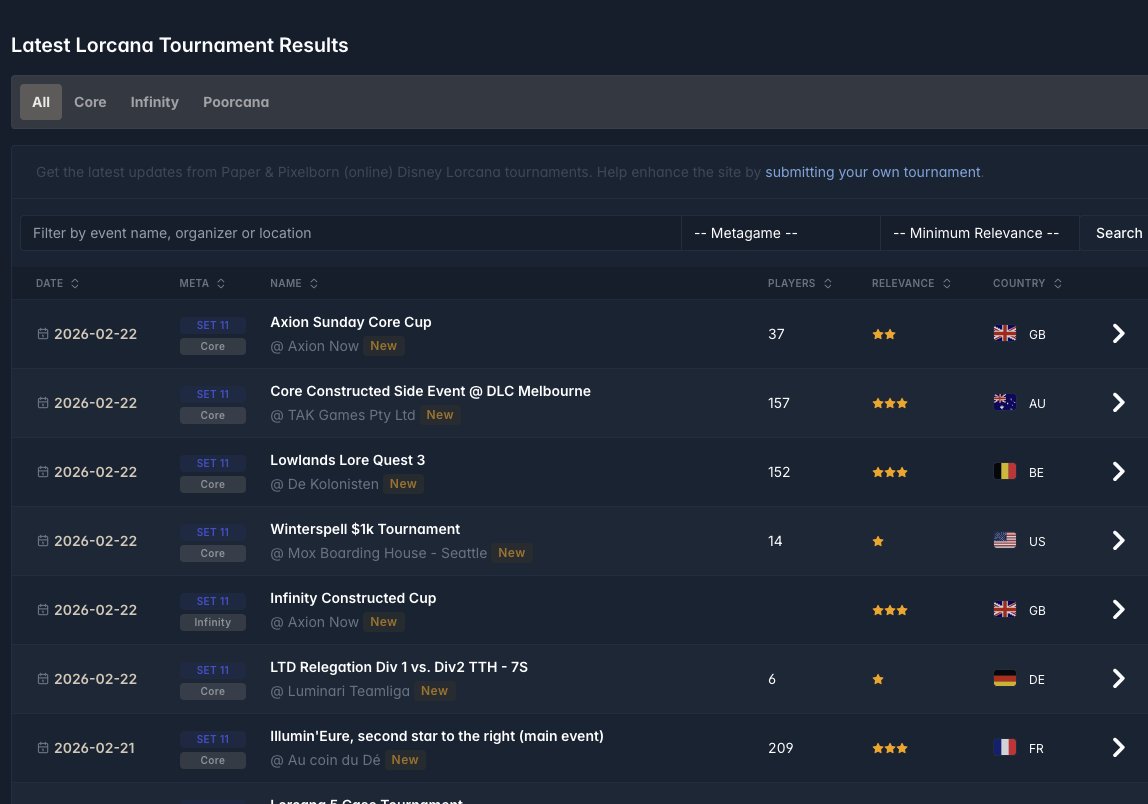1148x804 pixels.
Task: Click the '@ De Kolonisten' organizer text
Action: point(324,484)
